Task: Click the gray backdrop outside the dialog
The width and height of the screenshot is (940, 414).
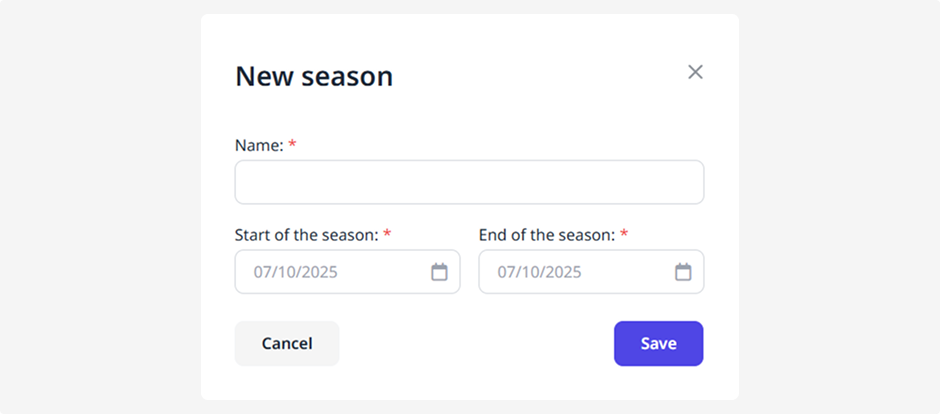Action: click(100, 200)
